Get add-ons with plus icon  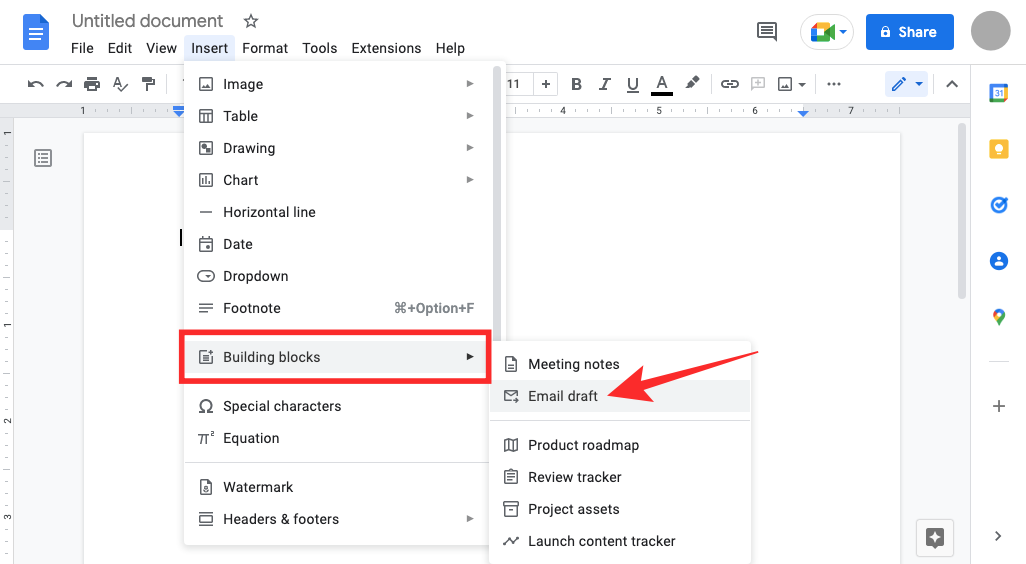(x=999, y=406)
